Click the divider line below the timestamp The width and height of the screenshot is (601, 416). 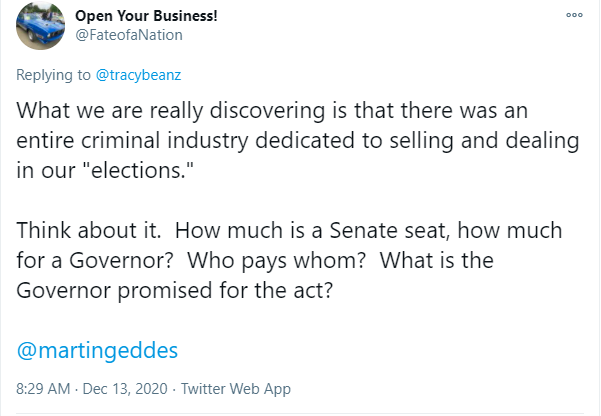tap(300, 414)
